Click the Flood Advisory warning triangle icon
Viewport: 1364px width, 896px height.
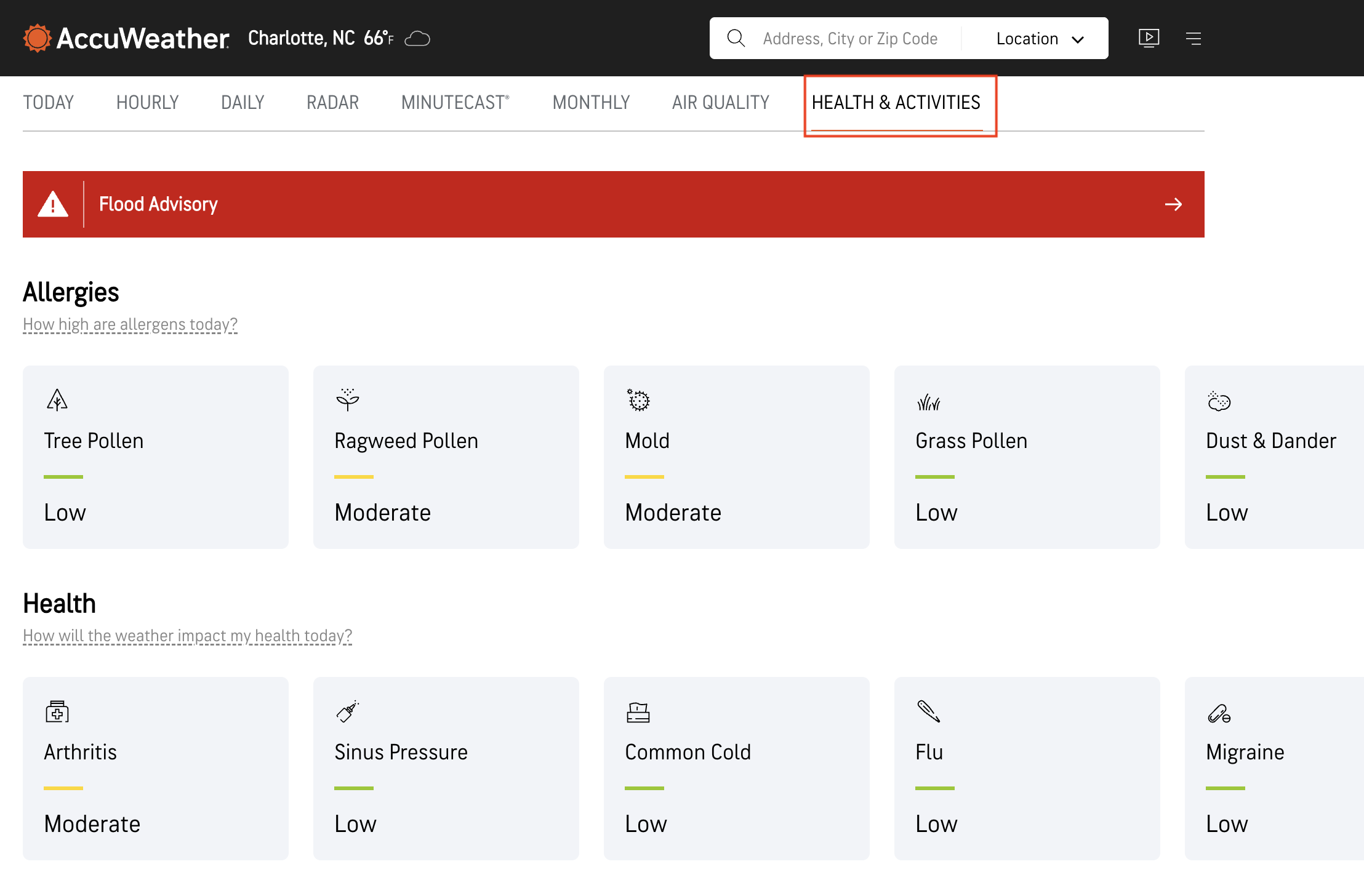point(53,204)
